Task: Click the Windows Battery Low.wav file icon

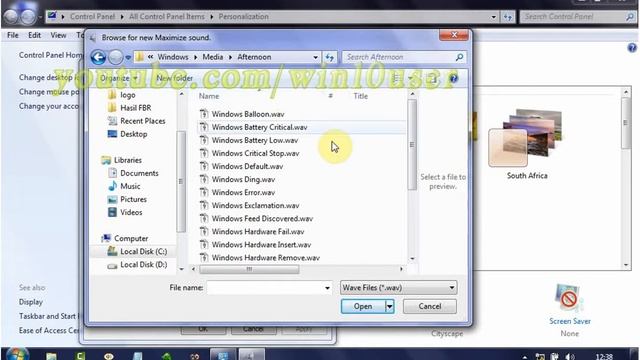Action: click(x=204, y=140)
